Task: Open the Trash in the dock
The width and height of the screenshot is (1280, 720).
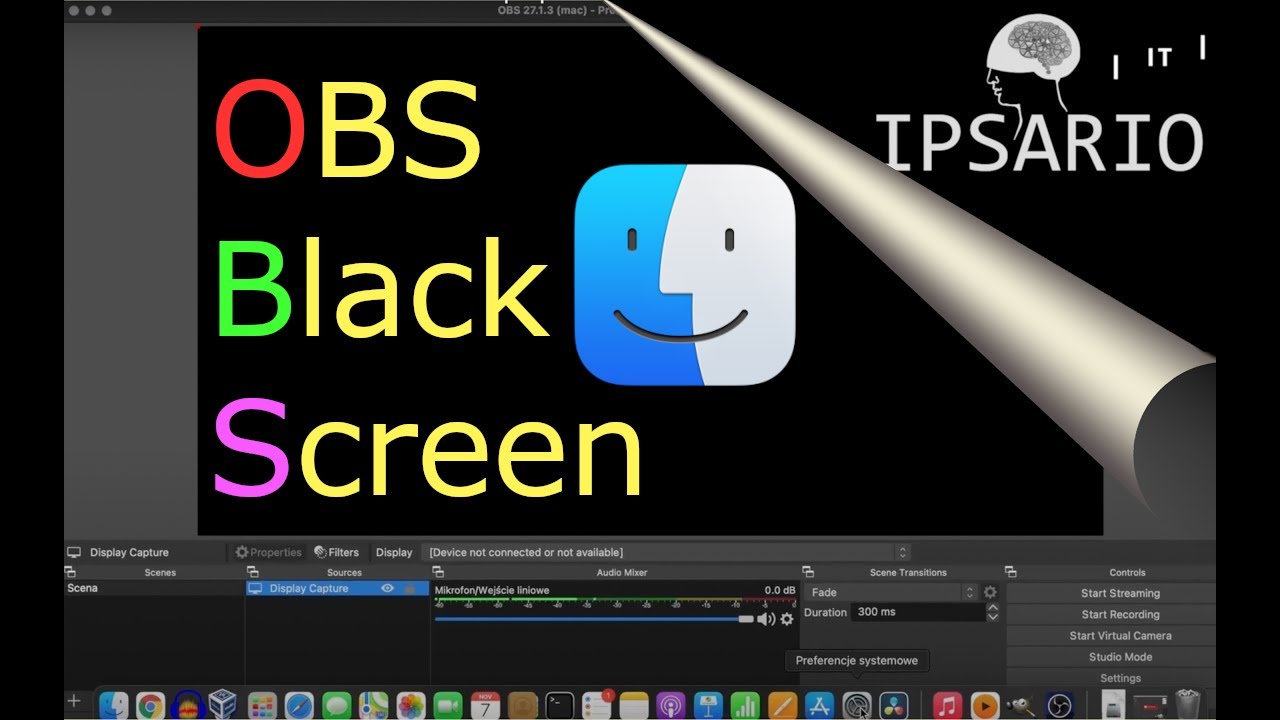Action: (x=1187, y=705)
